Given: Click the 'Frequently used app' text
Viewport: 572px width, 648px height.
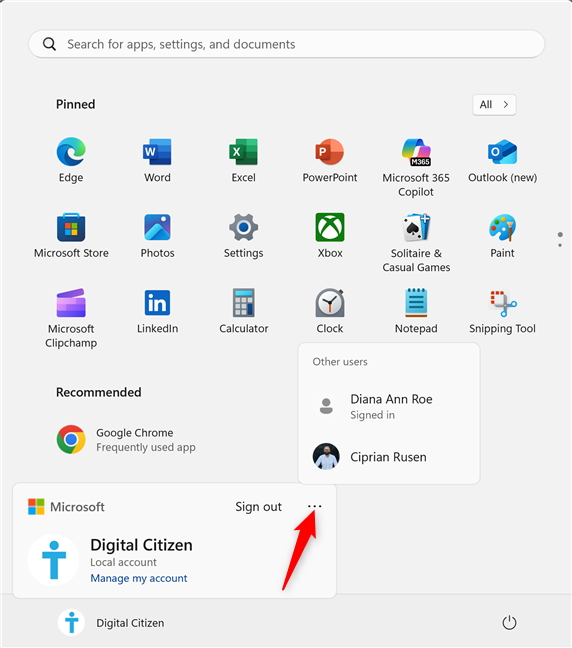Looking at the screenshot, I should click(146, 448).
